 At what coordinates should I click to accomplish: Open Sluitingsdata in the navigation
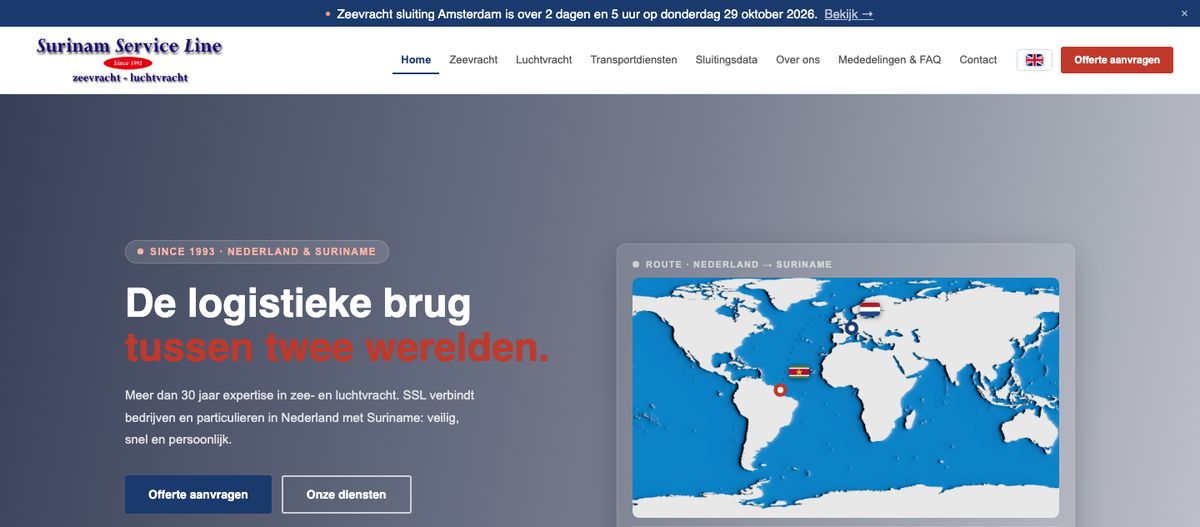click(726, 60)
